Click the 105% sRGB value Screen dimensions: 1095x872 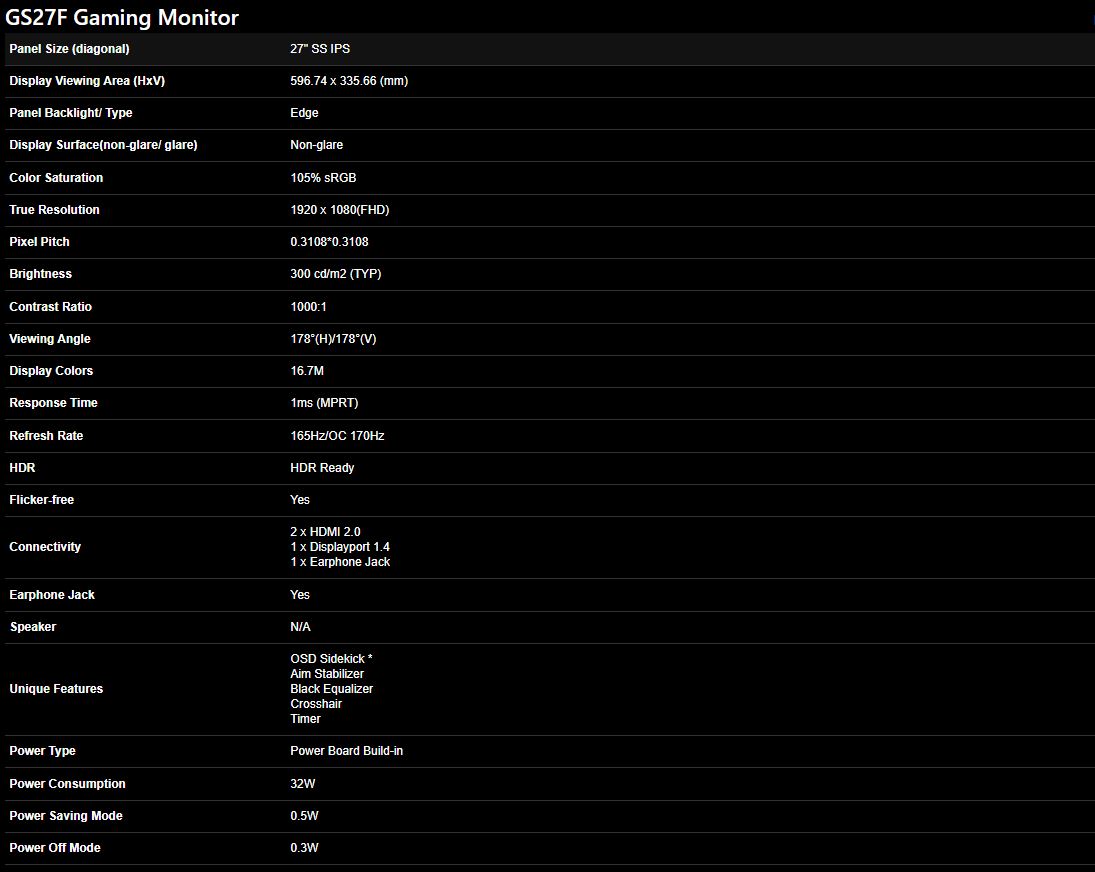(323, 178)
